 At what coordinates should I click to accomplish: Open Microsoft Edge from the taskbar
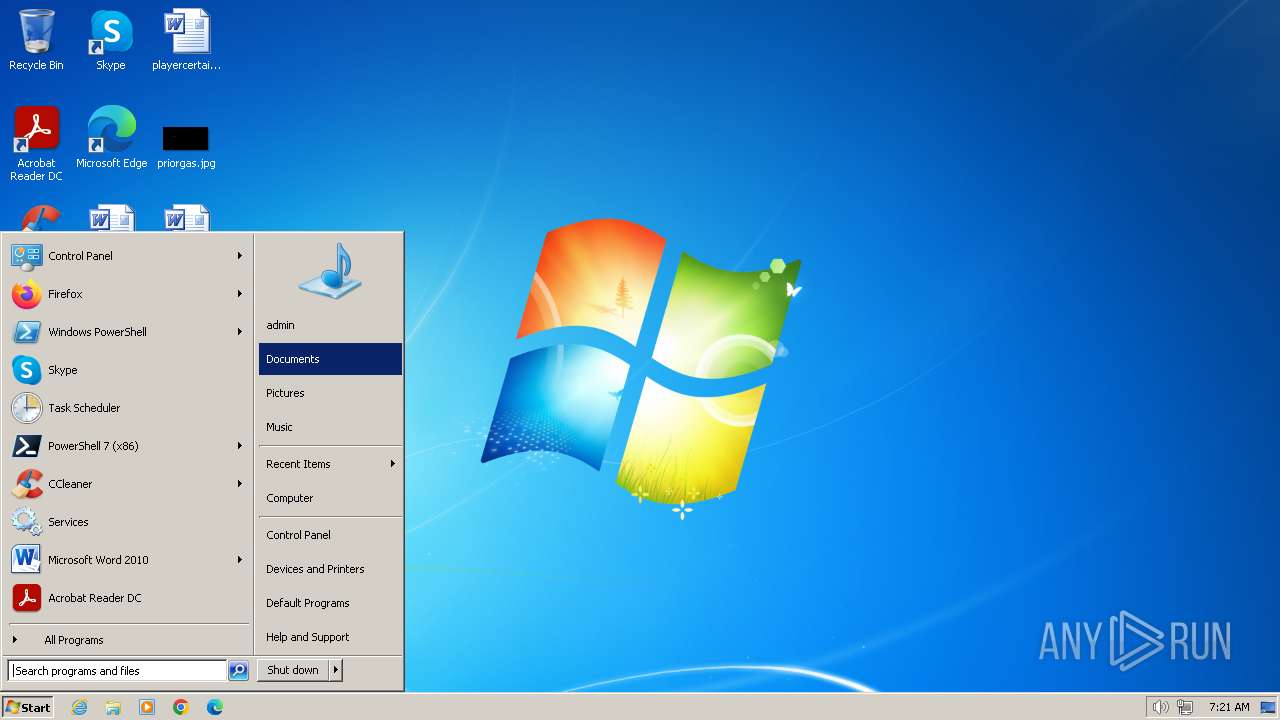215,707
